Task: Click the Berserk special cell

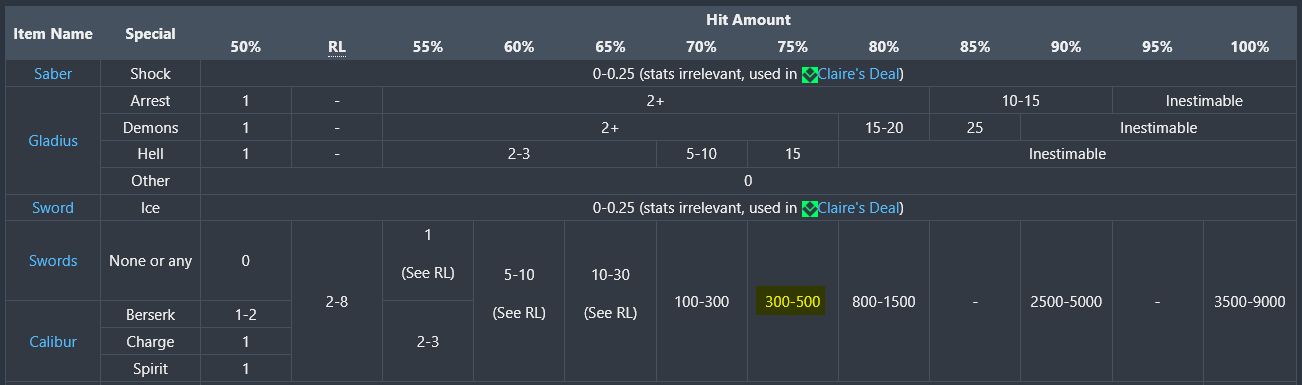Action: point(150,315)
